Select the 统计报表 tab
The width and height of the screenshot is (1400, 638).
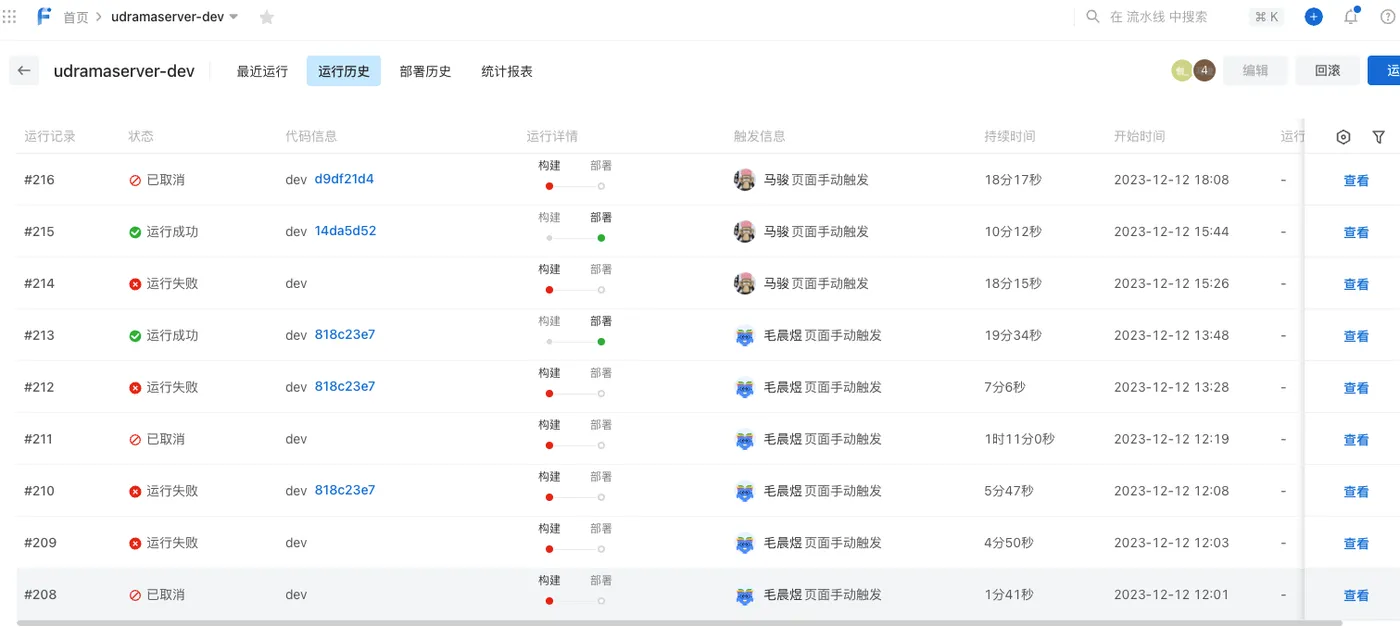(506, 71)
